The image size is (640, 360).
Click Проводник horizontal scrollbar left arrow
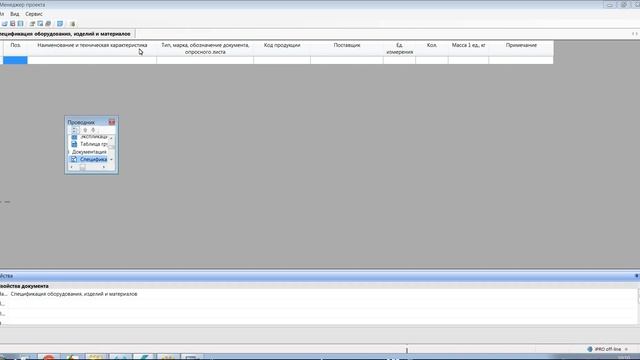click(72, 167)
